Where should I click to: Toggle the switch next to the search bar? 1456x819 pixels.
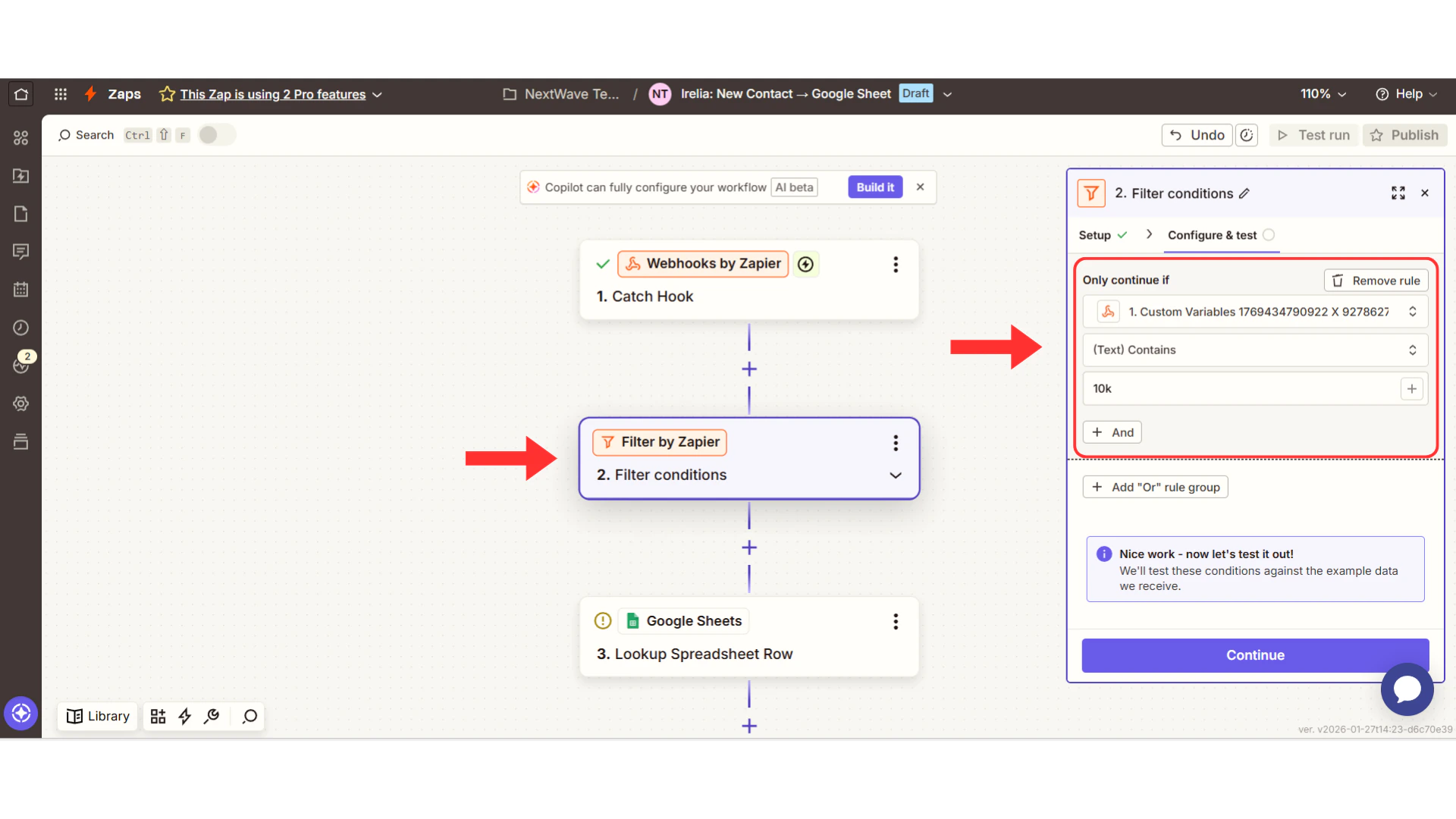(215, 134)
